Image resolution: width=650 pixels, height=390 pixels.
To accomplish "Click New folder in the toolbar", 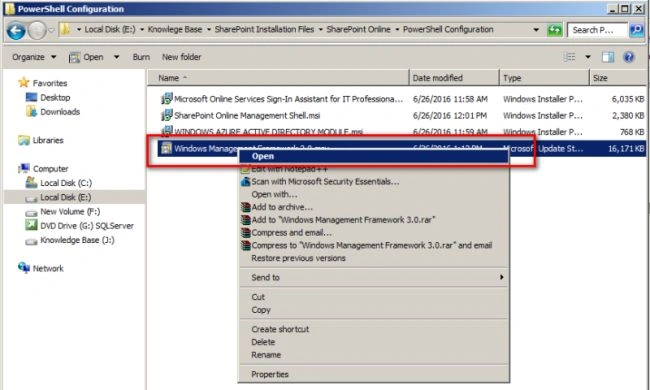I will point(182,57).
